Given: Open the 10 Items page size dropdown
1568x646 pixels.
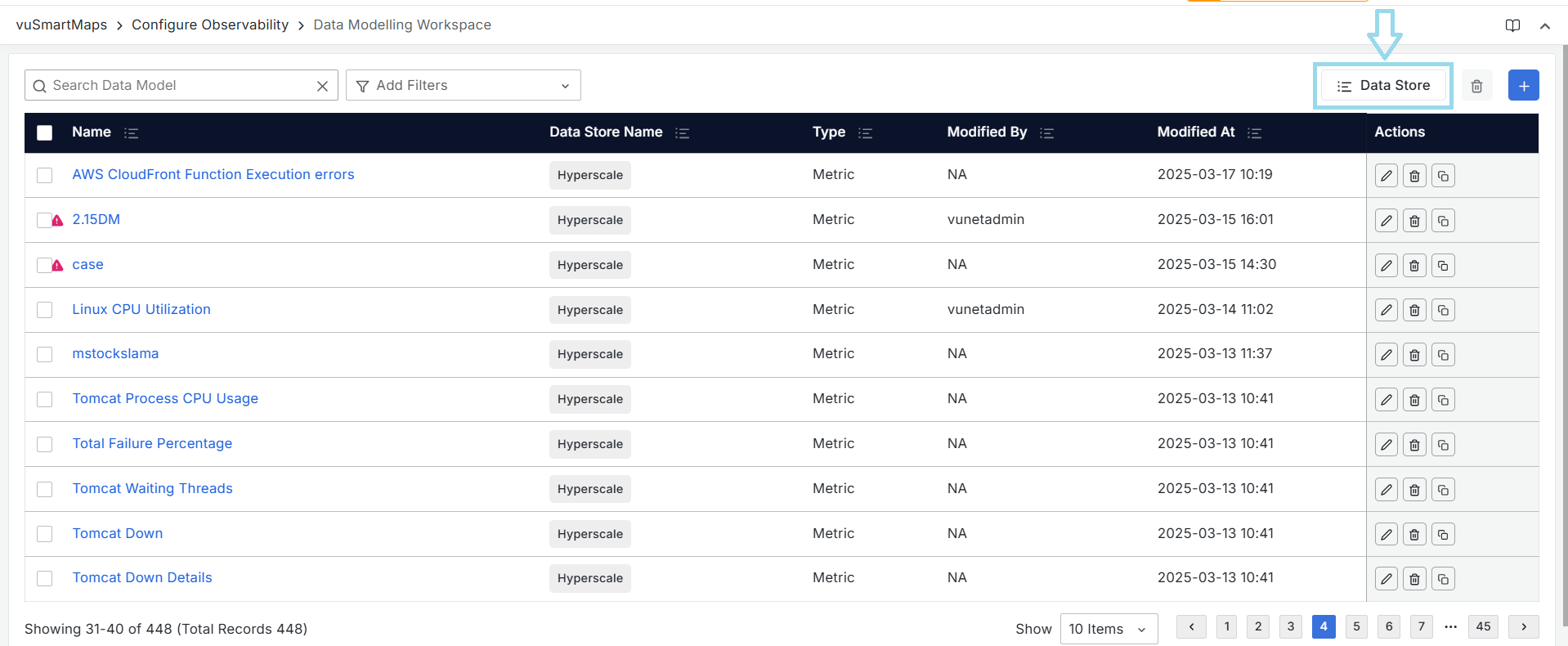Looking at the screenshot, I should [x=1108, y=629].
